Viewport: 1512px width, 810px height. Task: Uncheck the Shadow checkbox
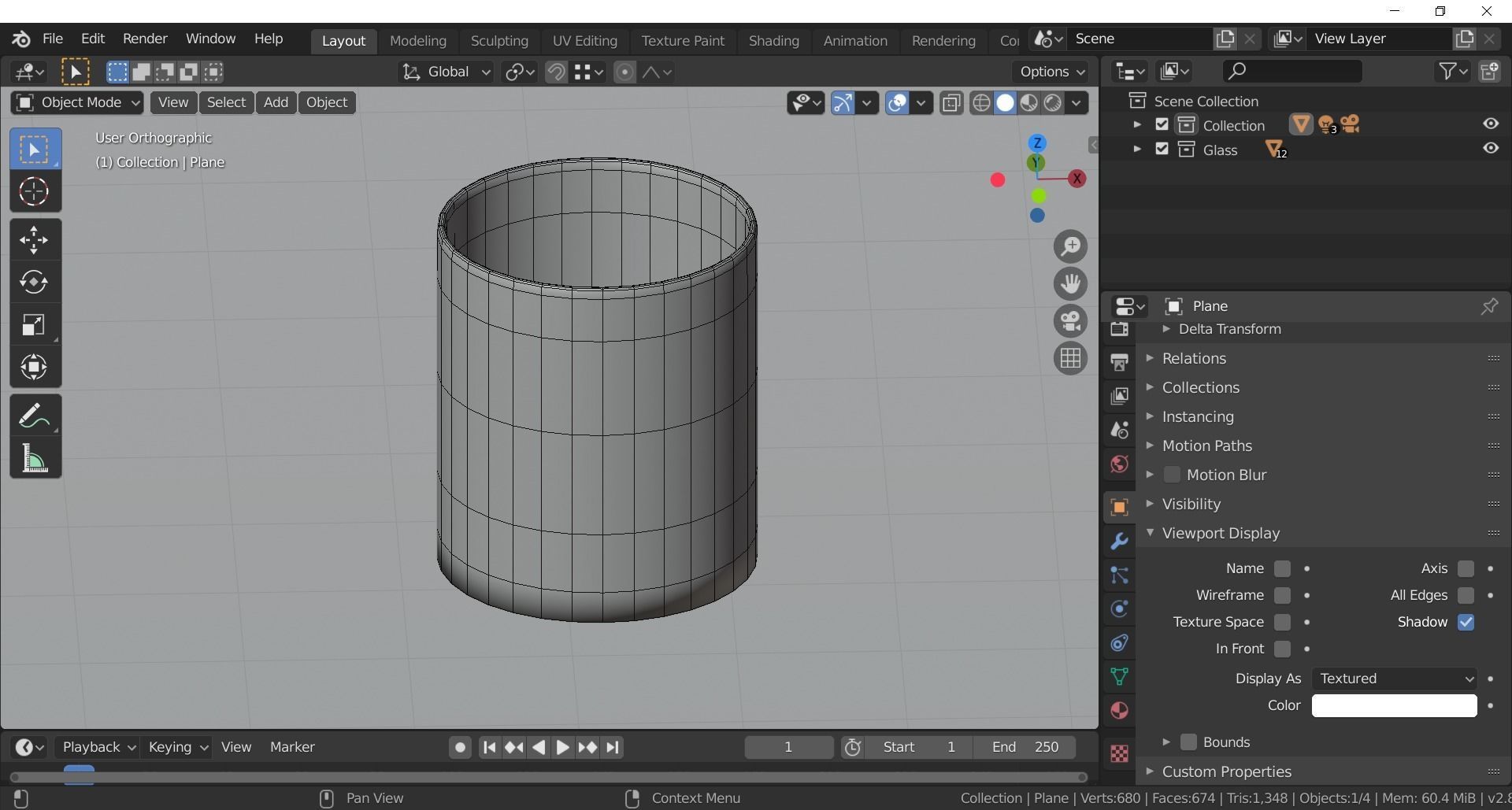(1466, 622)
